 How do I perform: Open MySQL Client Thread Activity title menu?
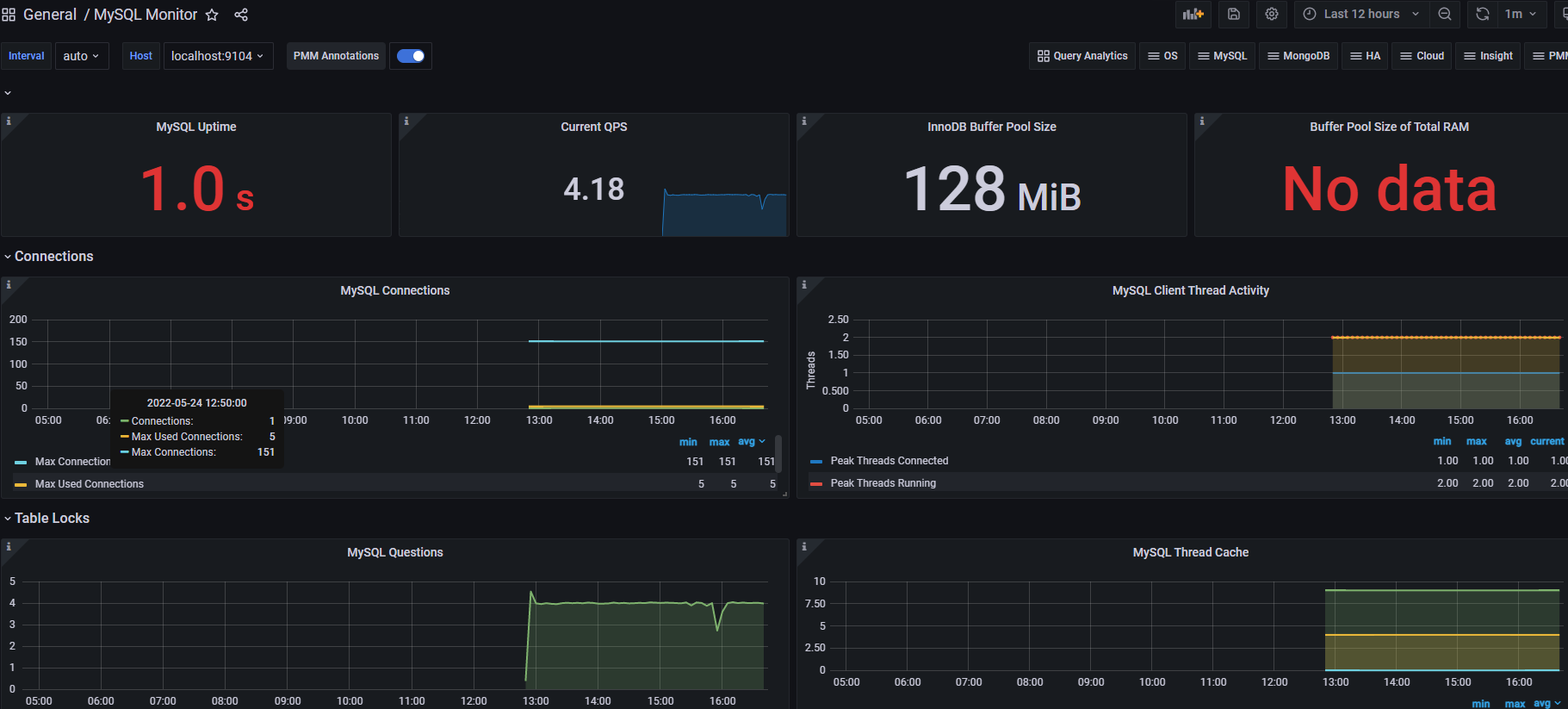1190,291
